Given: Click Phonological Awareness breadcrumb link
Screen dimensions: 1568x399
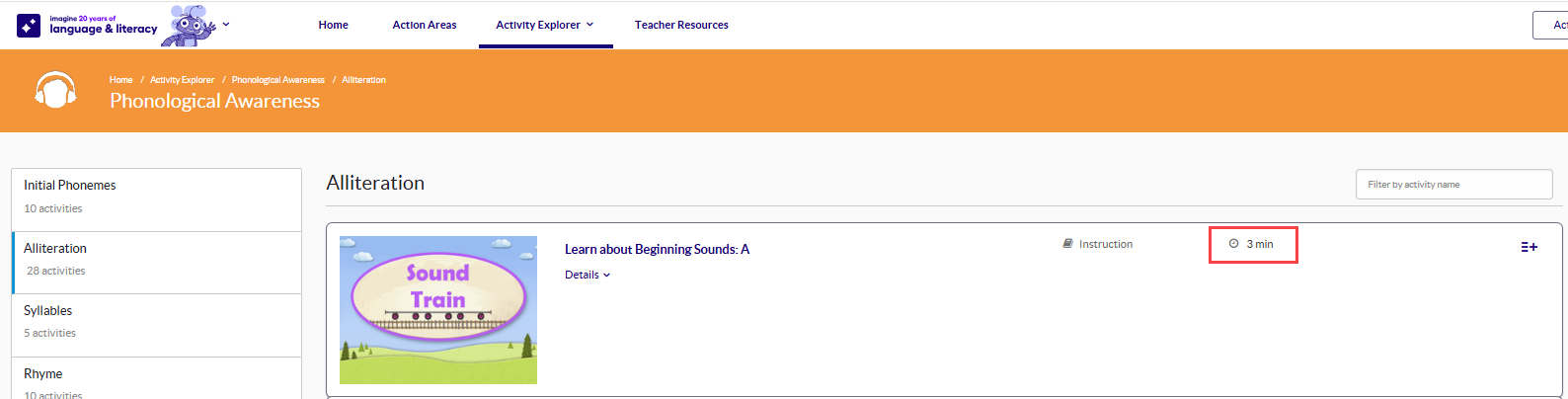Looking at the screenshot, I should tap(277, 80).
